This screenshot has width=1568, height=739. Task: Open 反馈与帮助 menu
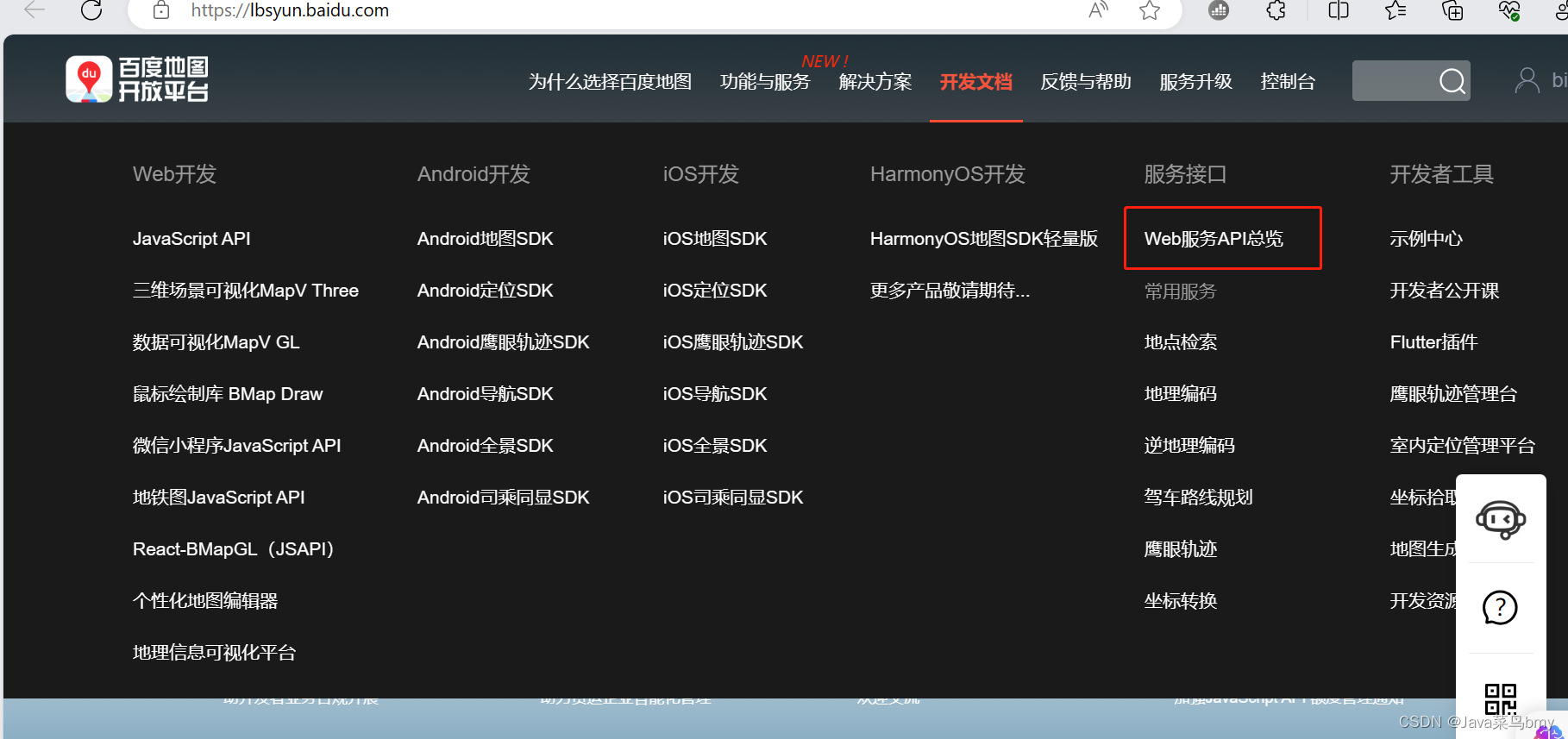pos(1086,82)
